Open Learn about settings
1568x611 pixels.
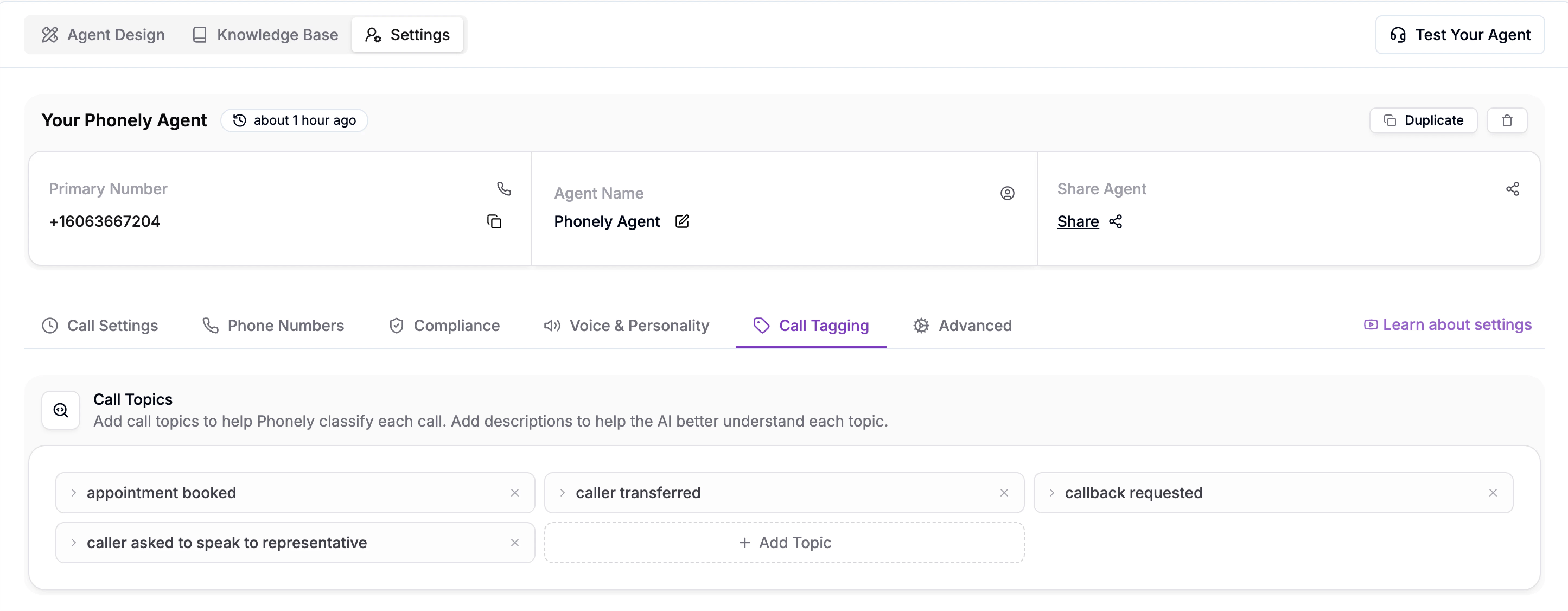[1448, 324]
